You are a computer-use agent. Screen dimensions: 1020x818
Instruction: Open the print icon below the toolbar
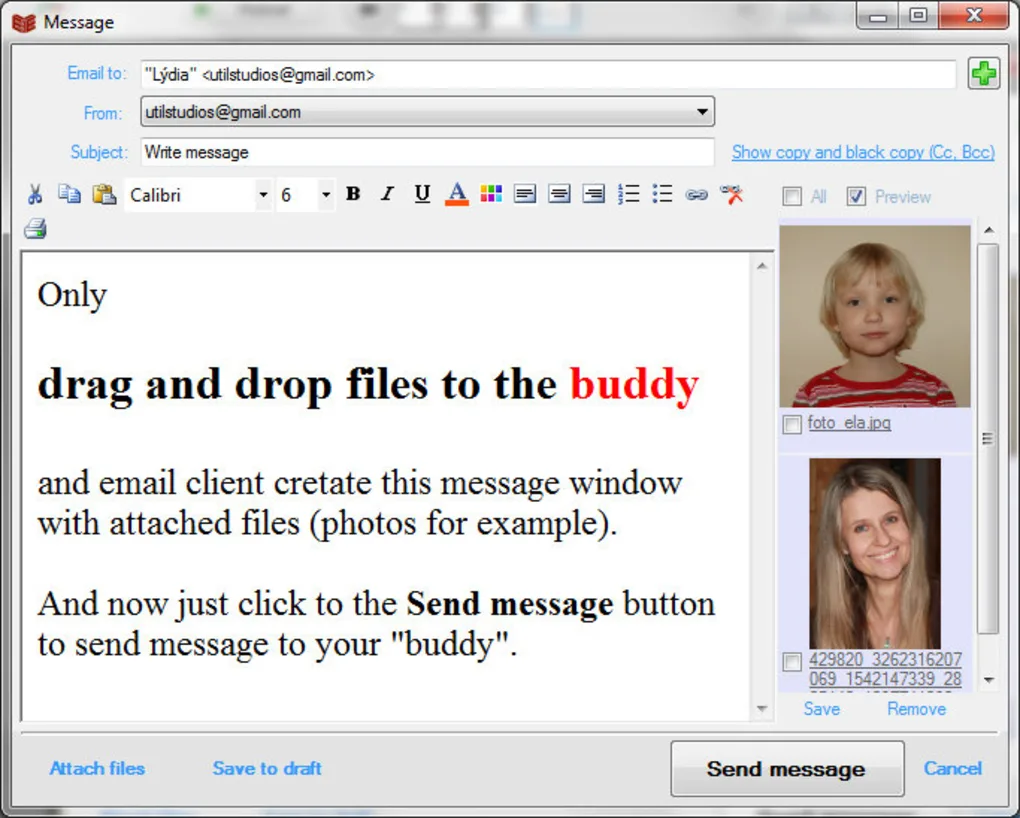35,229
